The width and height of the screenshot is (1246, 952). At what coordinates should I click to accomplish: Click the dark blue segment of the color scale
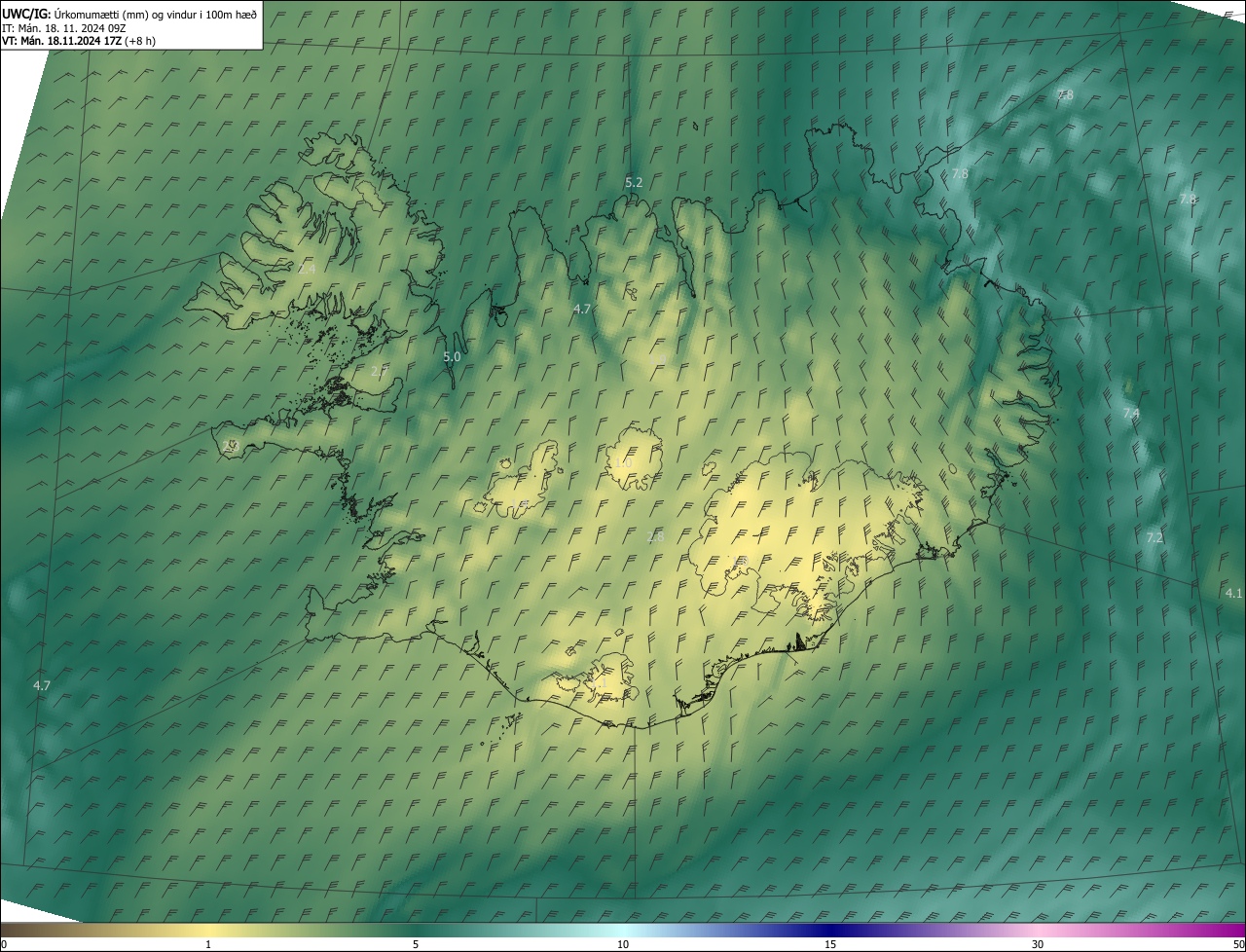[830, 930]
